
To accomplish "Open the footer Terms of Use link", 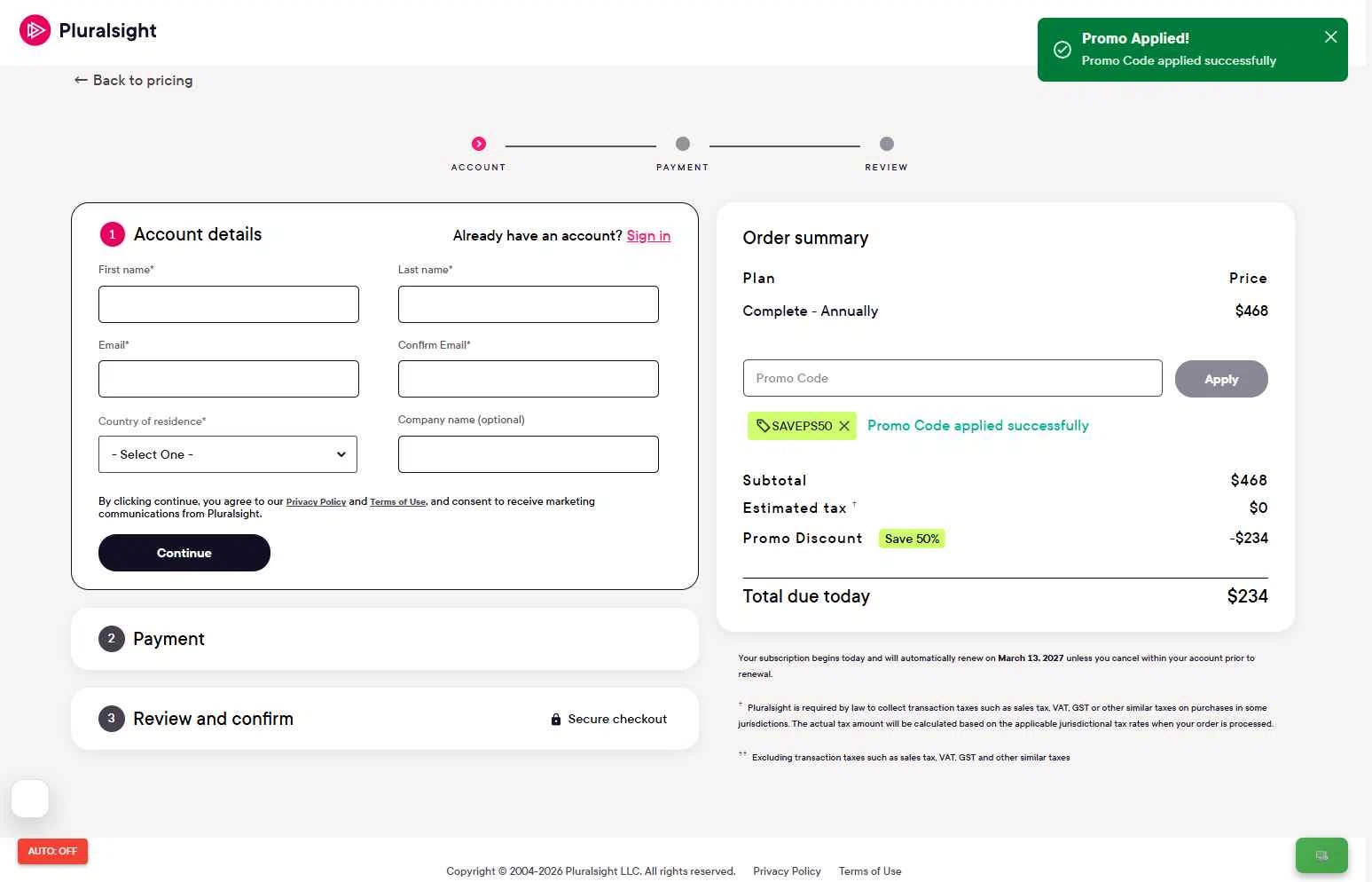I will 870,871.
